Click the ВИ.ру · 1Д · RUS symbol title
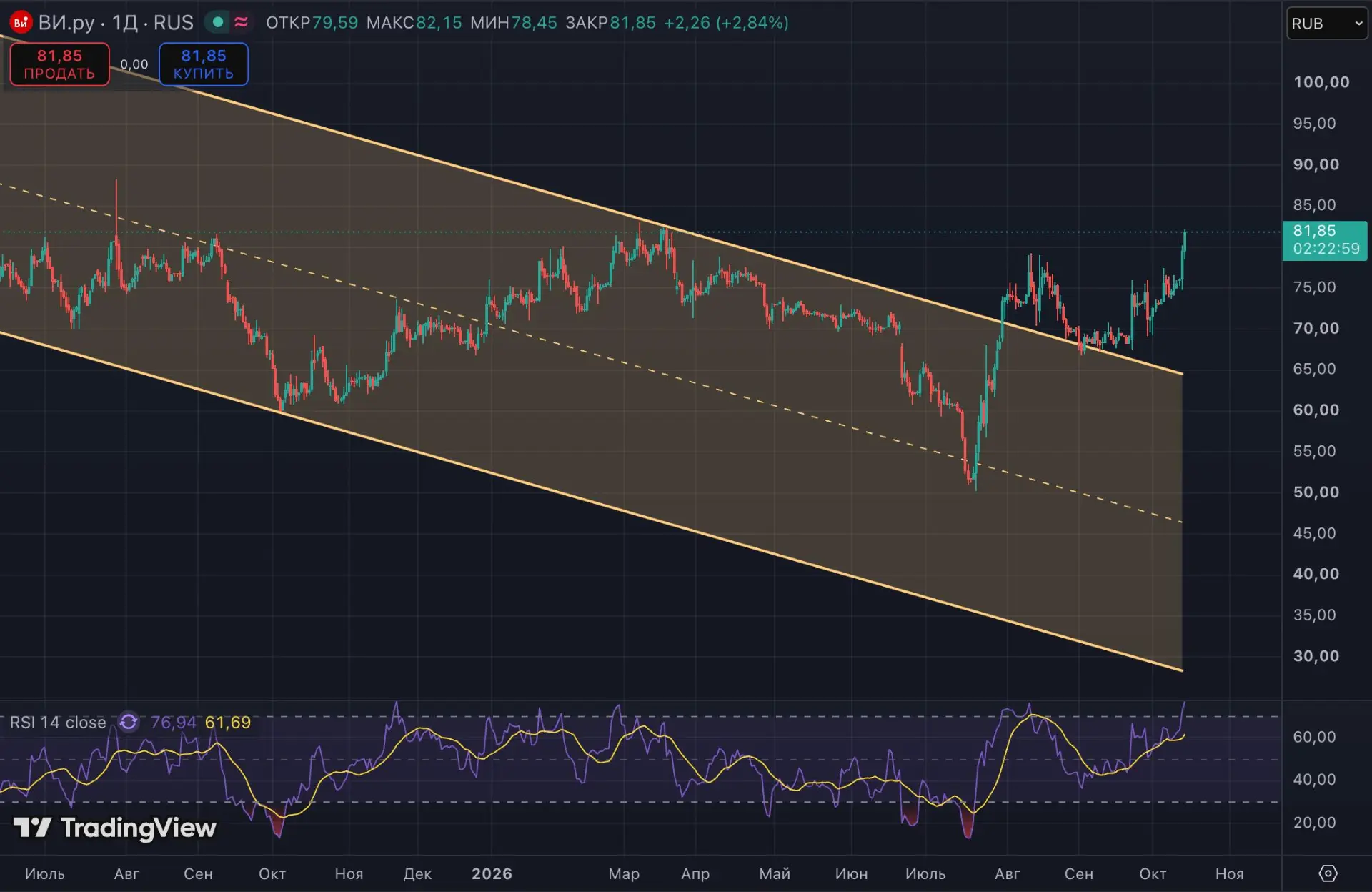1372x892 pixels. tap(116, 22)
